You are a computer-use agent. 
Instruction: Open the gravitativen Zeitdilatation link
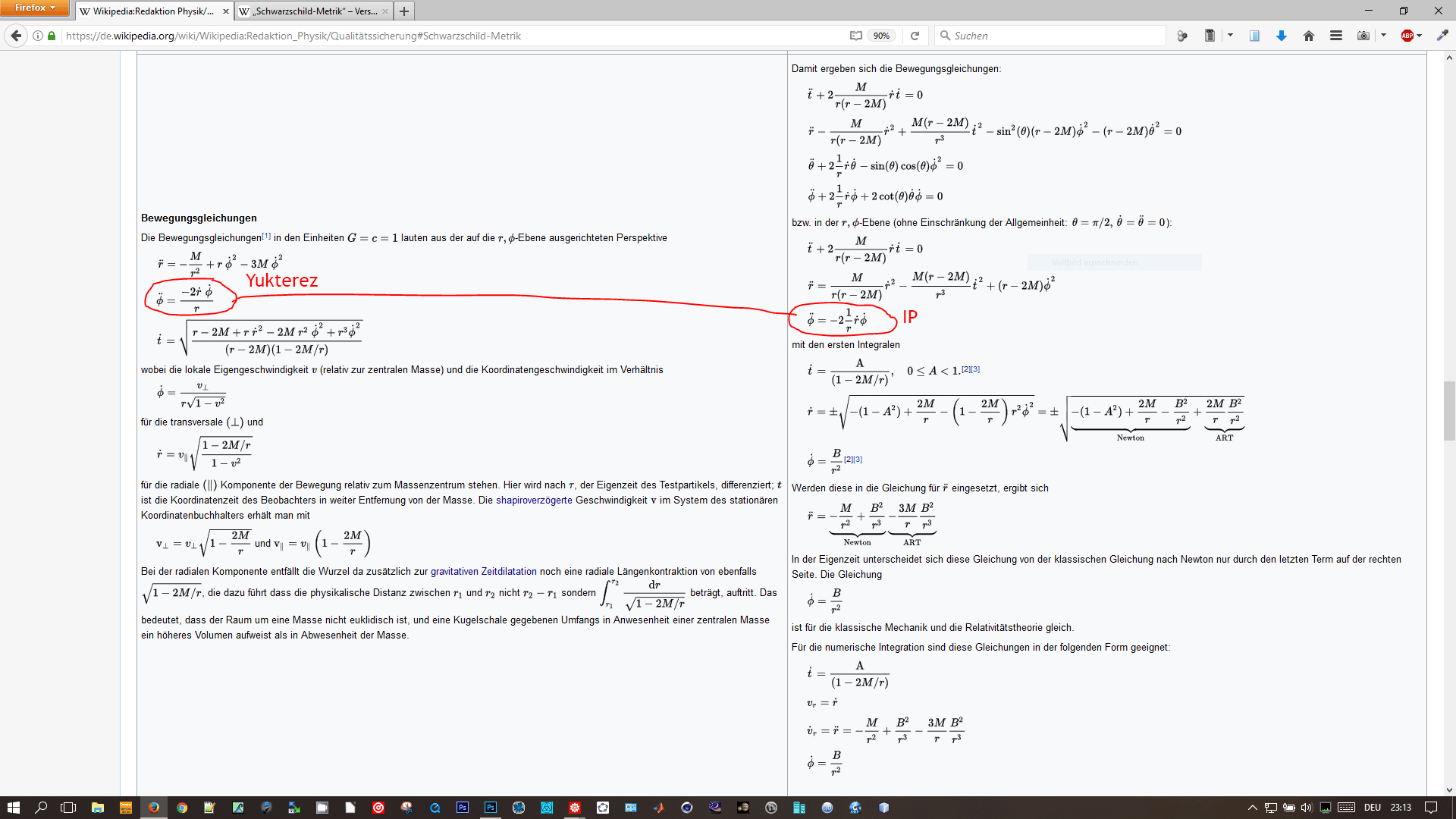[483, 572]
